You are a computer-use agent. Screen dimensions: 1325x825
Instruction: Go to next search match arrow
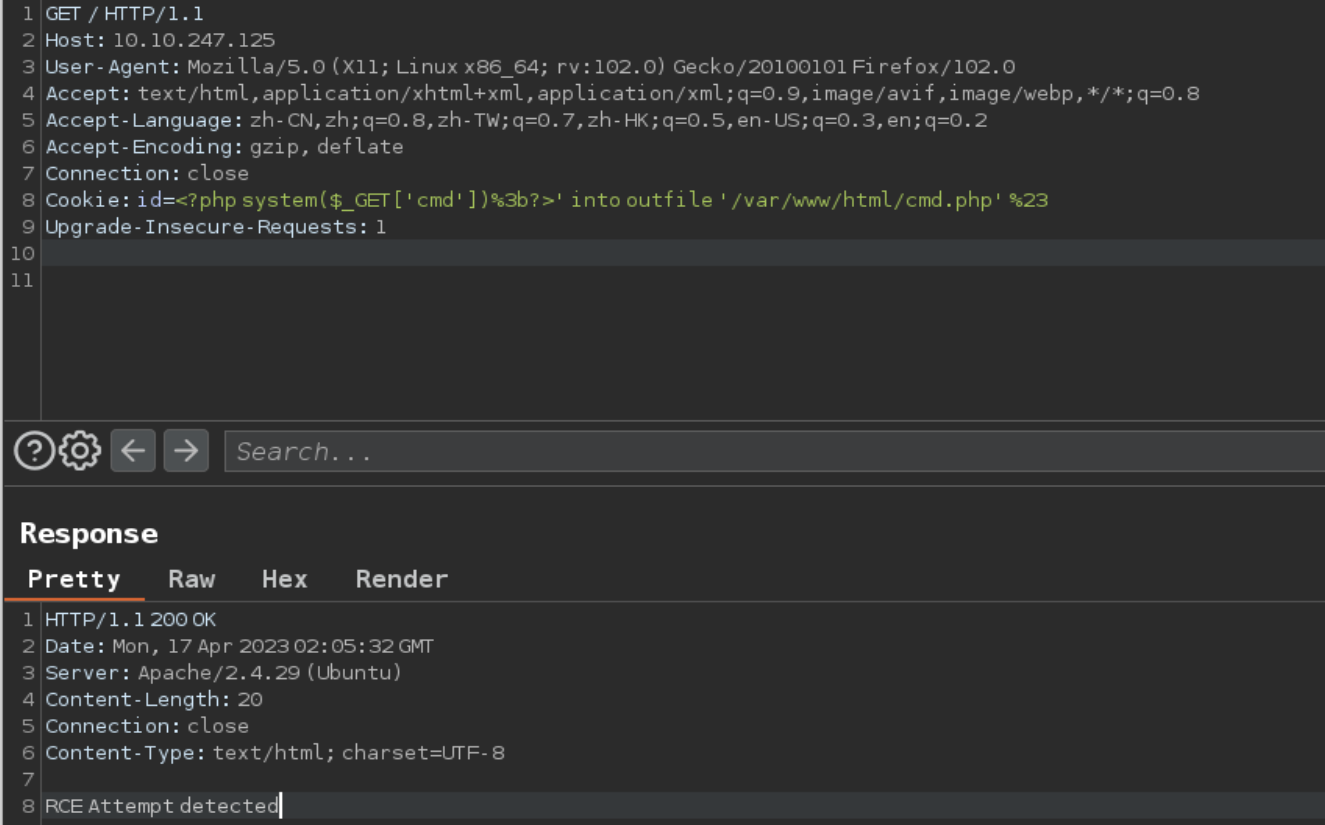click(x=186, y=451)
